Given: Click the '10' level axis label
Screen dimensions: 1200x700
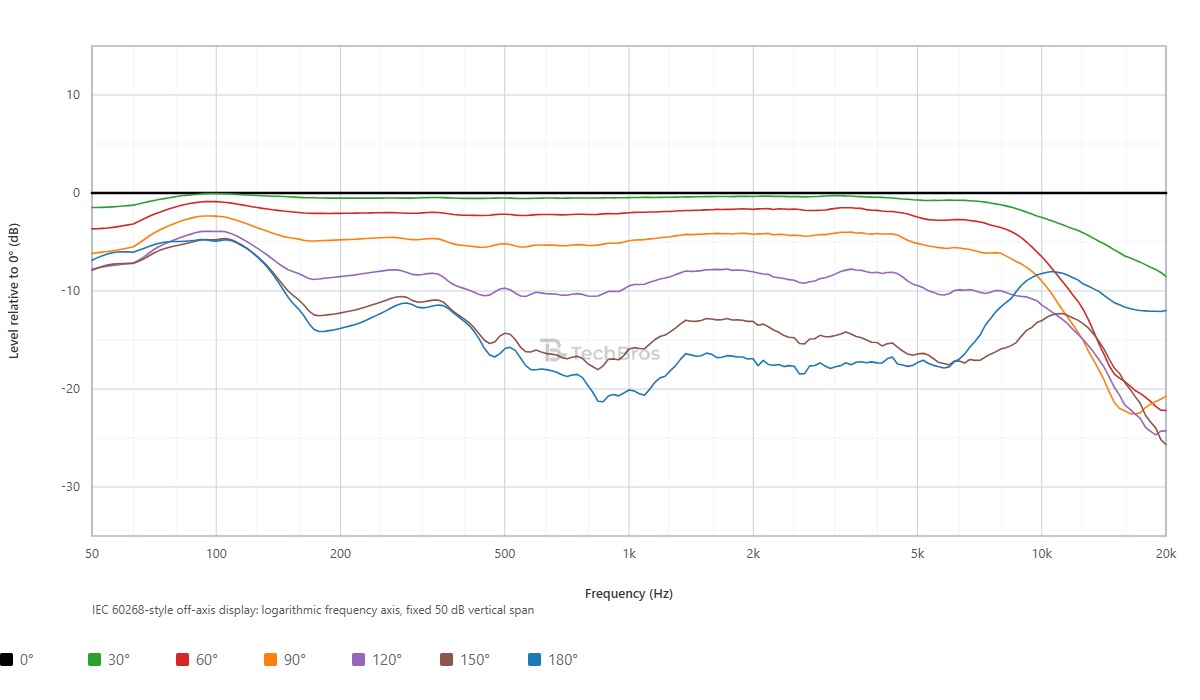Looking at the screenshot, I should click(74, 95).
